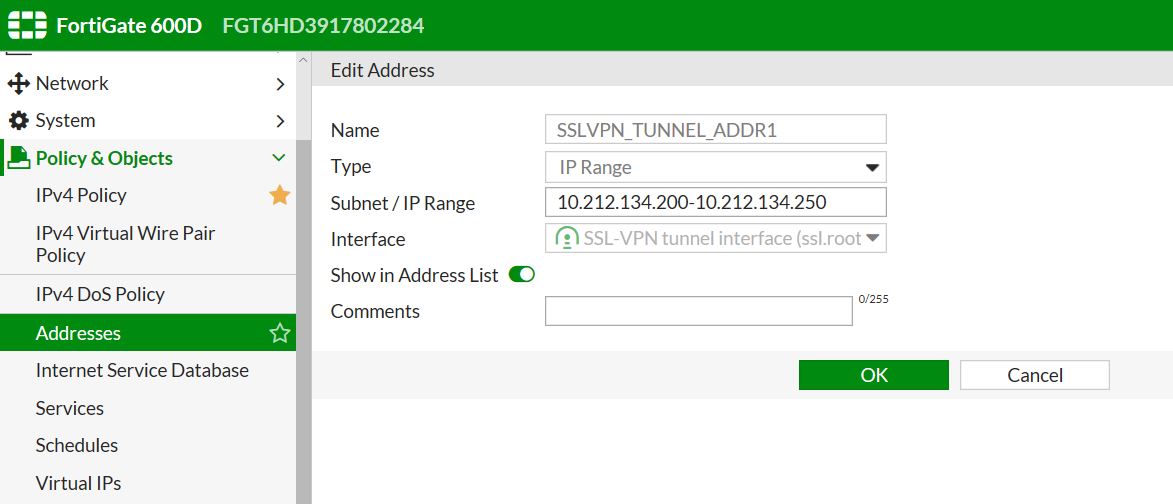Click the Network cross-arrows icon
The width and height of the screenshot is (1173, 504).
[18, 83]
